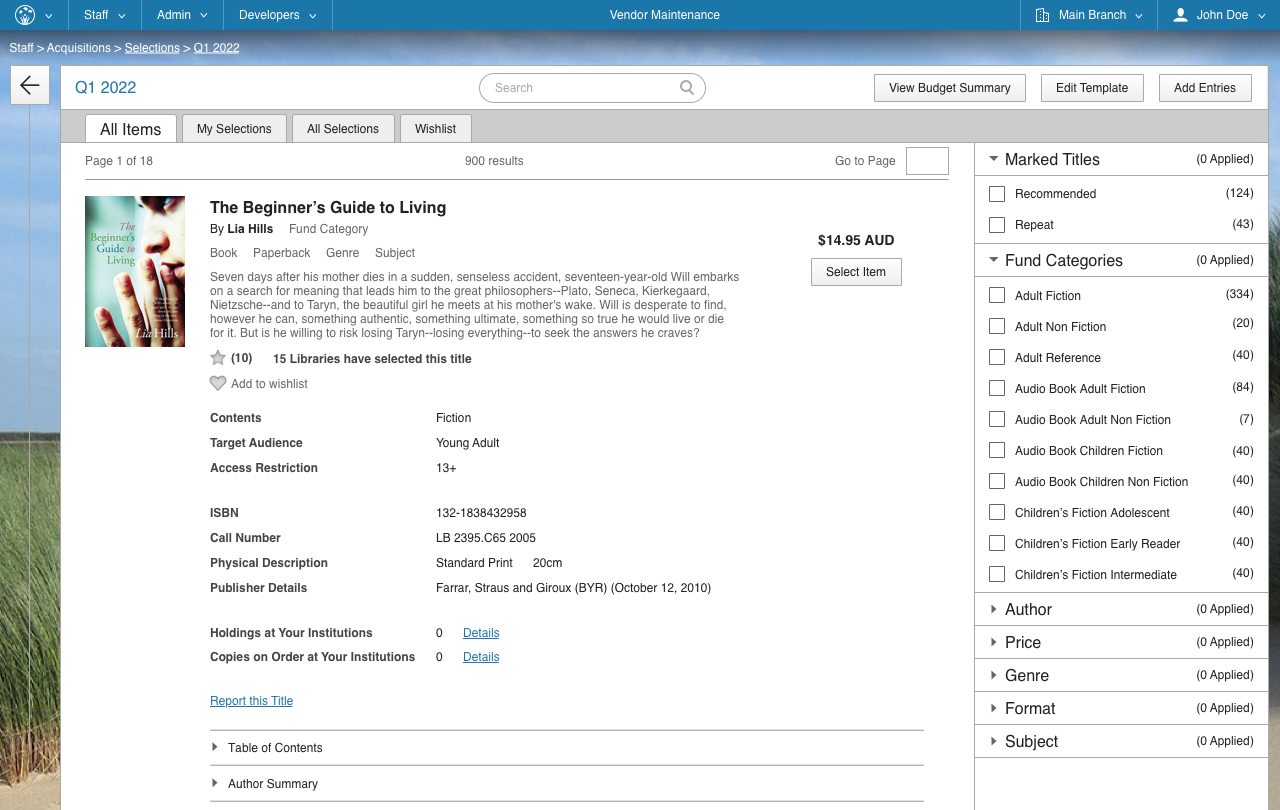This screenshot has height=810, width=1280.
Task: Click the heart wishlist icon
Action: click(x=218, y=384)
